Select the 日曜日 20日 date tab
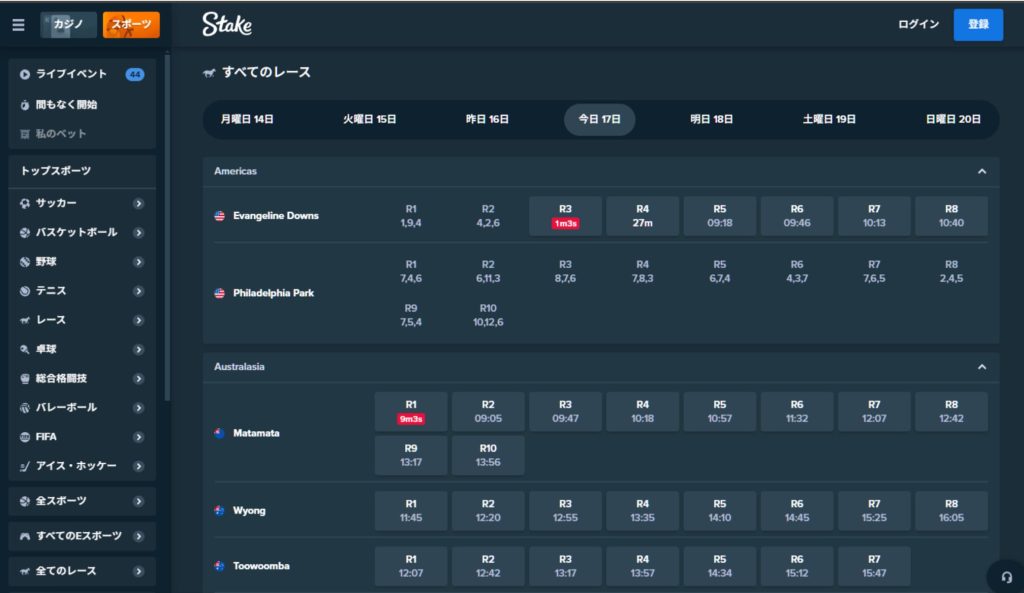 click(953, 120)
